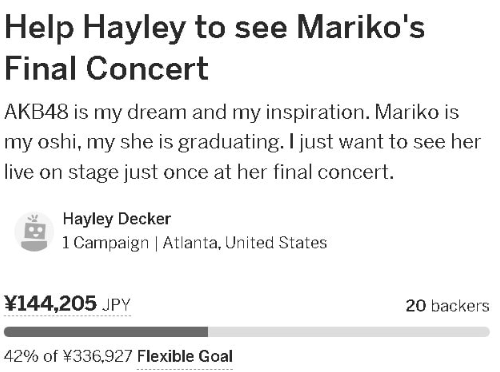The width and height of the screenshot is (500, 372).
Task: Click Hayley Decker's robot avatar icon
Action: coord(34,232)
